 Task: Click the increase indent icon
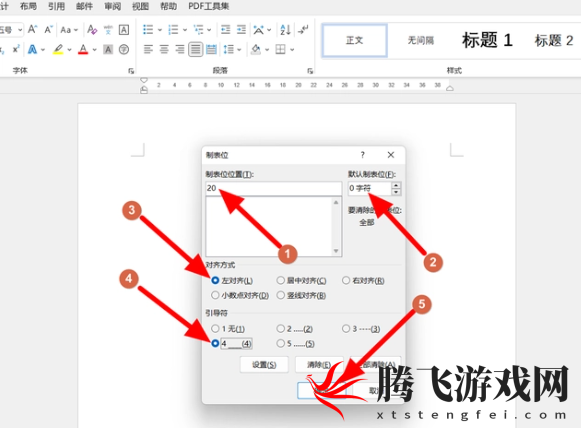(x=241, y=30)
